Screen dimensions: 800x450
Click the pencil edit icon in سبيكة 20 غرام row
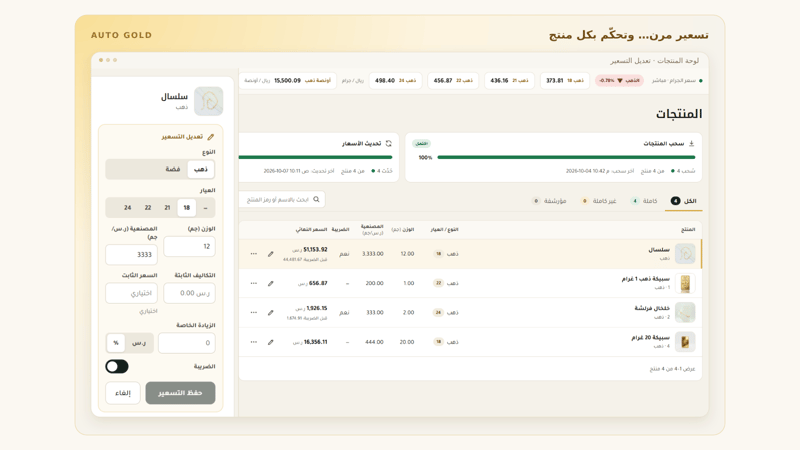tap(270, 342)
